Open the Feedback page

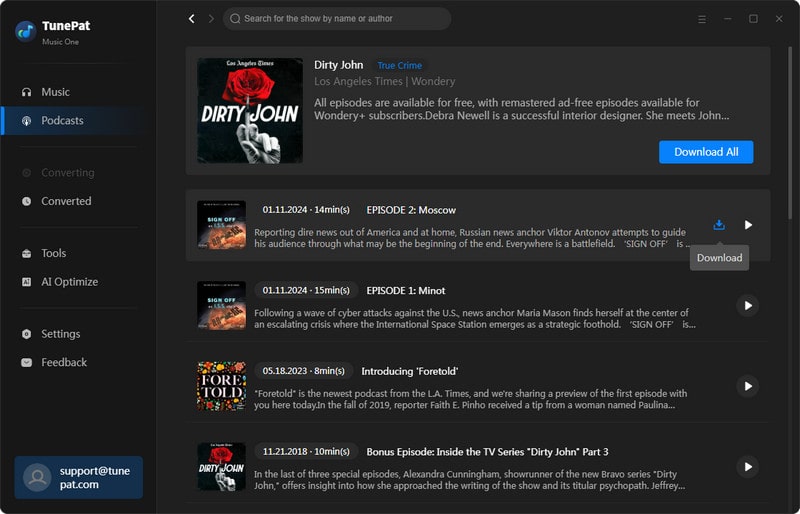tap(64, 363)
